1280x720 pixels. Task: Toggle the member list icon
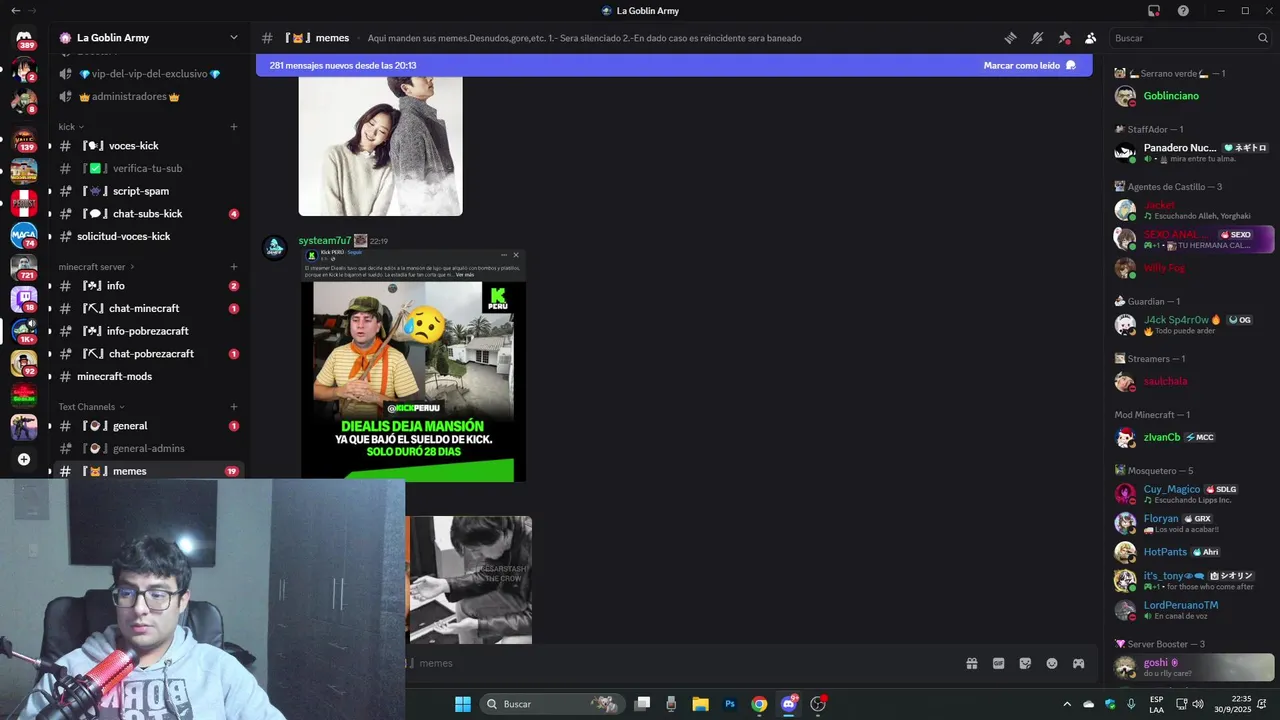pos(1090,38)
